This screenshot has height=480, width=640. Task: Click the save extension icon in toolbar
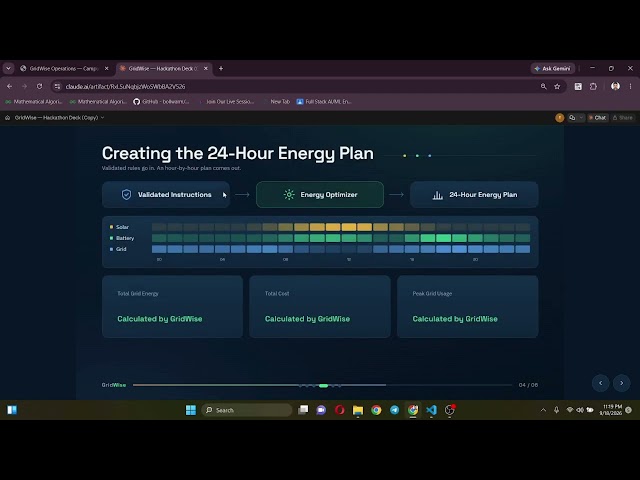point(578,87)
